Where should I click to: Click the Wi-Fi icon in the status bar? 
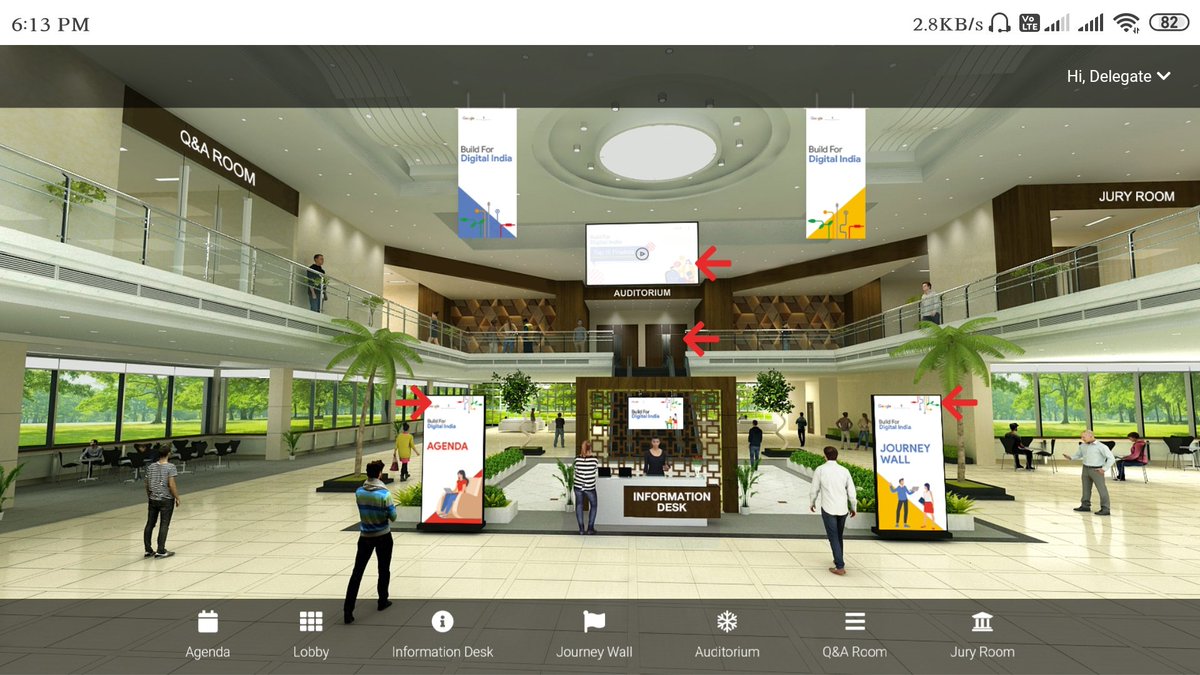(x=1126, y=23)
